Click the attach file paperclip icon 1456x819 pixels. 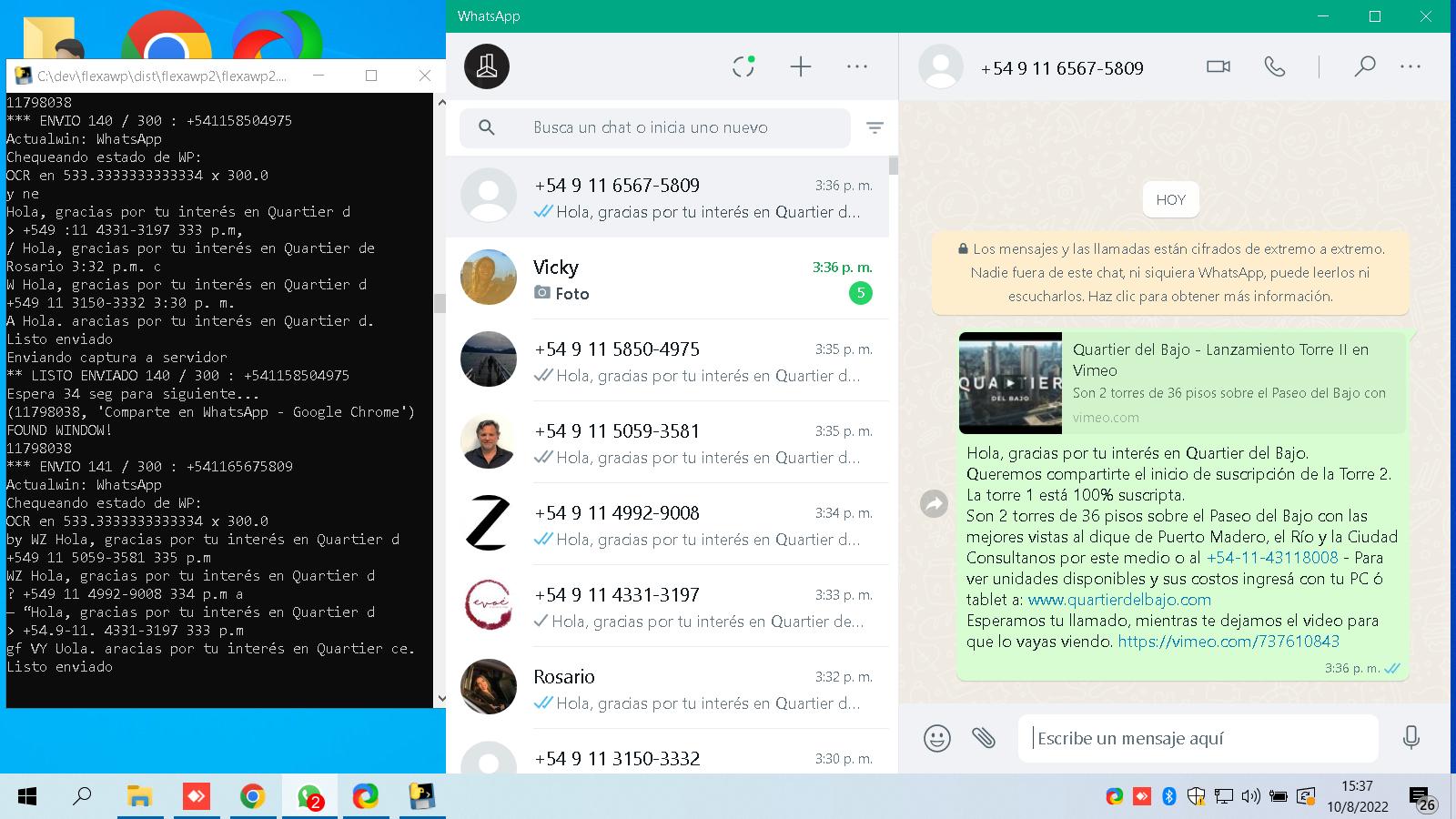click(x=984, y=738)
